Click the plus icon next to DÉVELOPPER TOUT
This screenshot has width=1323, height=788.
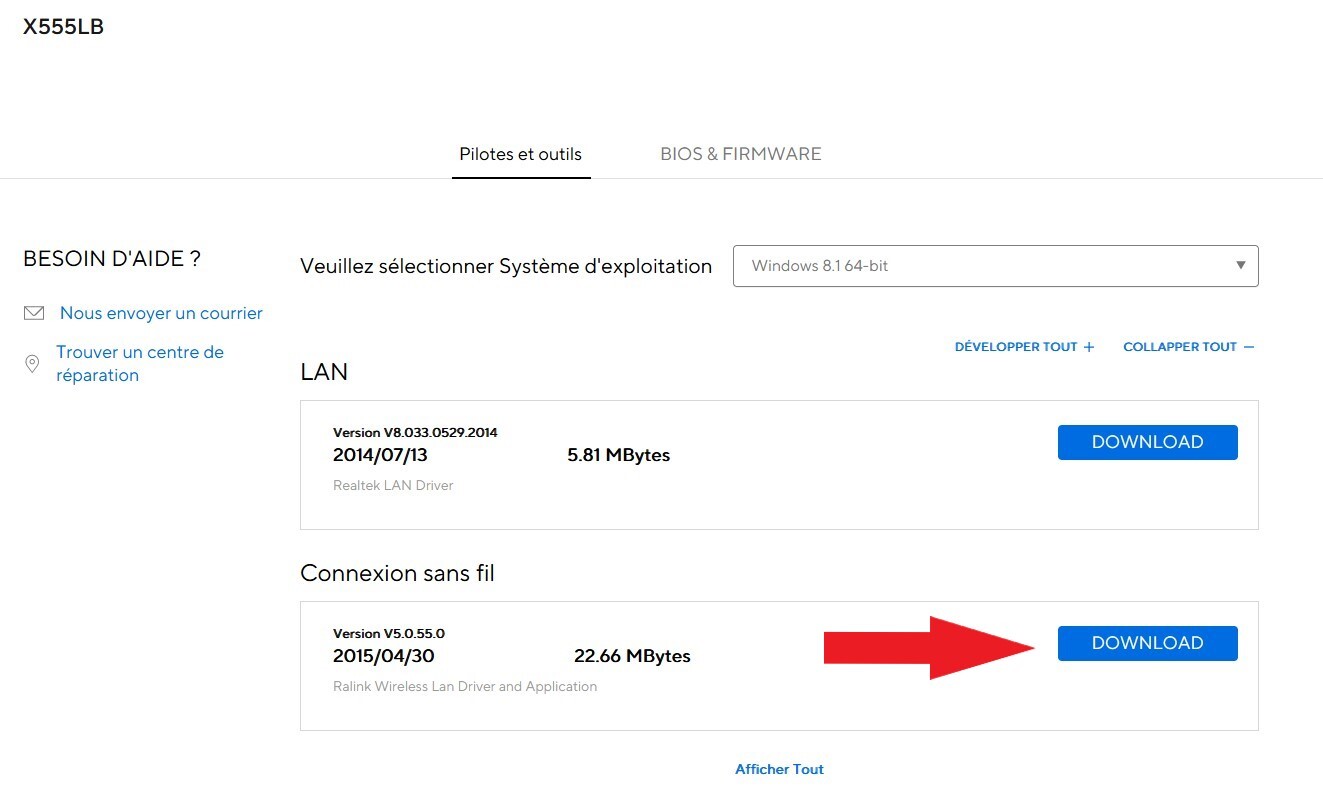[x=1089, y=347]
